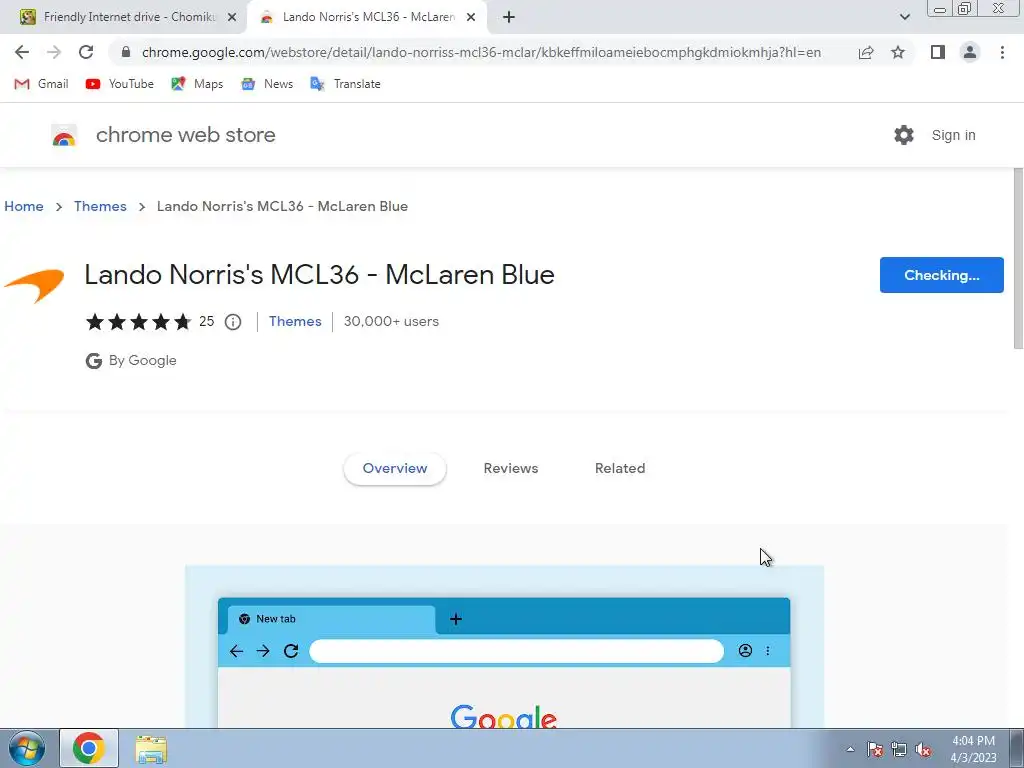Open web store settings gear
Viewport: 1024px width, 768px height.
click(x=904, y=135)
